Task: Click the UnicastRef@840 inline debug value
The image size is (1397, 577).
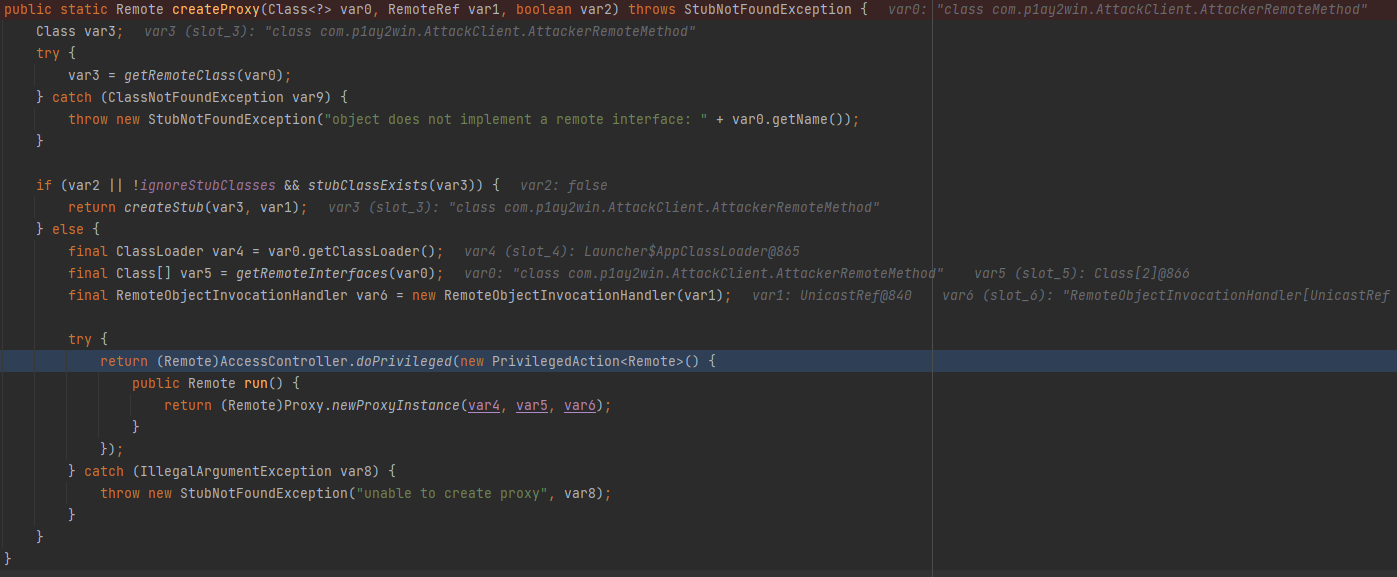Action: [x=855, y=295]
